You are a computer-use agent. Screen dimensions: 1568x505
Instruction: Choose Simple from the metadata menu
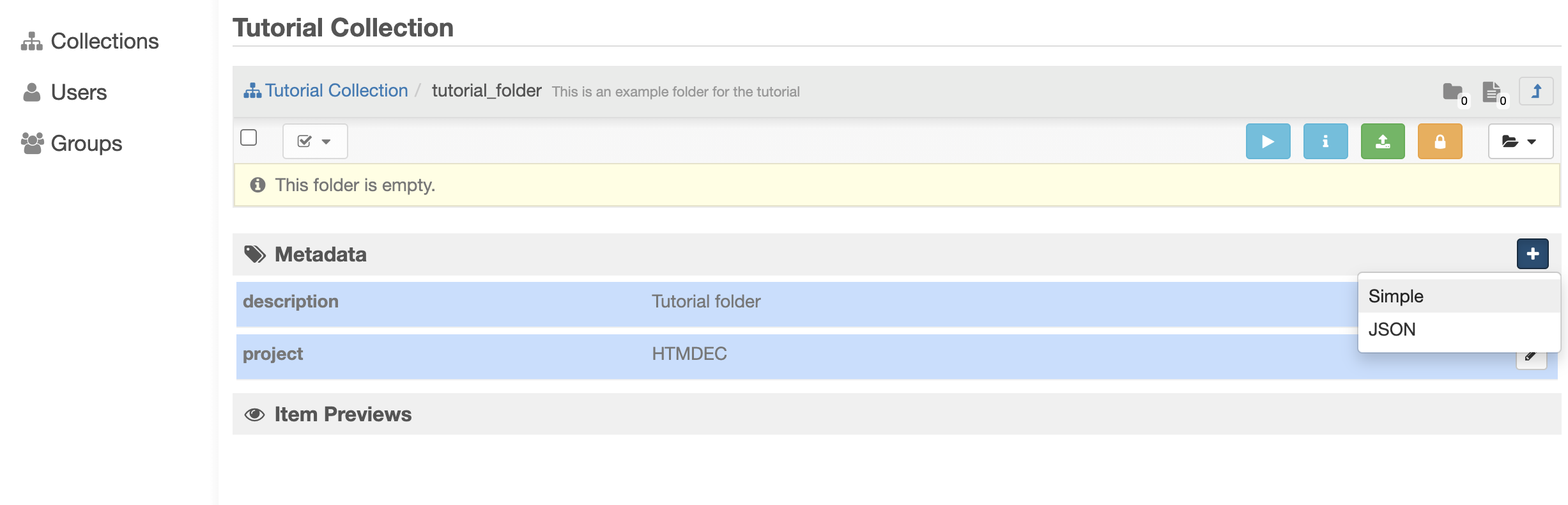[x=1395, y=295]
